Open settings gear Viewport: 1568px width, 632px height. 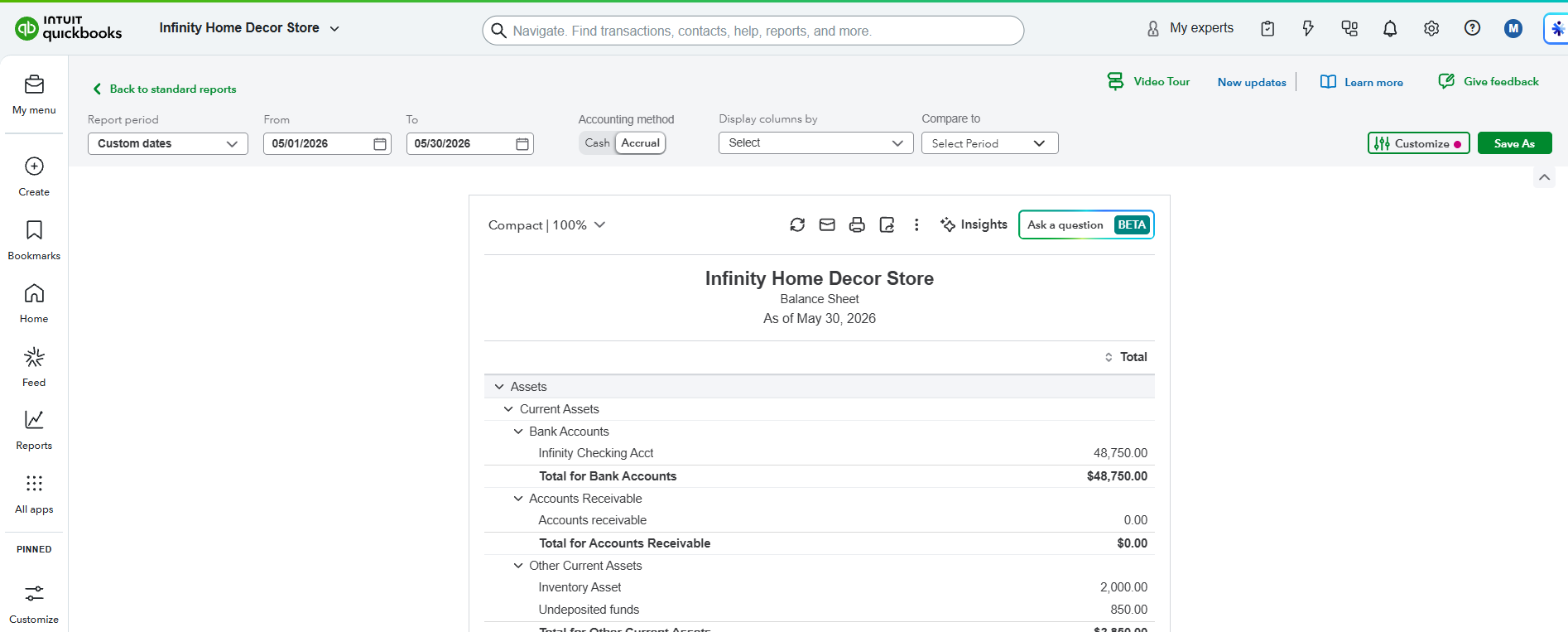[x=1431, y=28]
